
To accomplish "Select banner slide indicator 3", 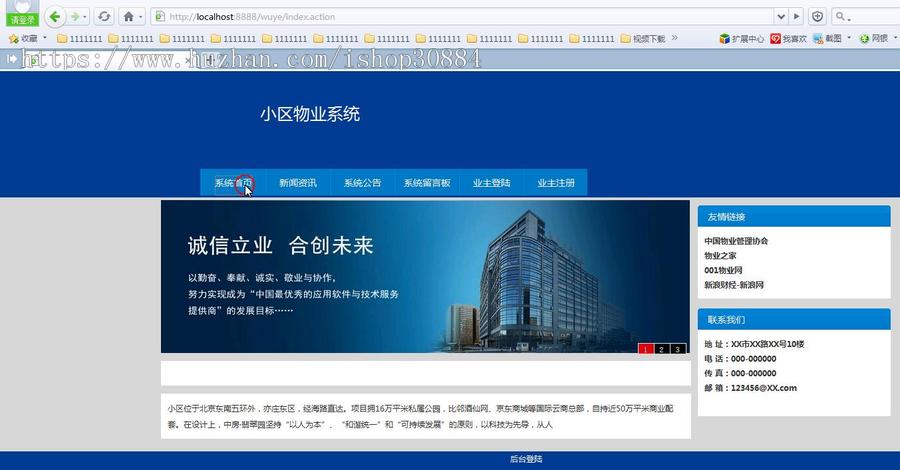I will tap(677, 348).
